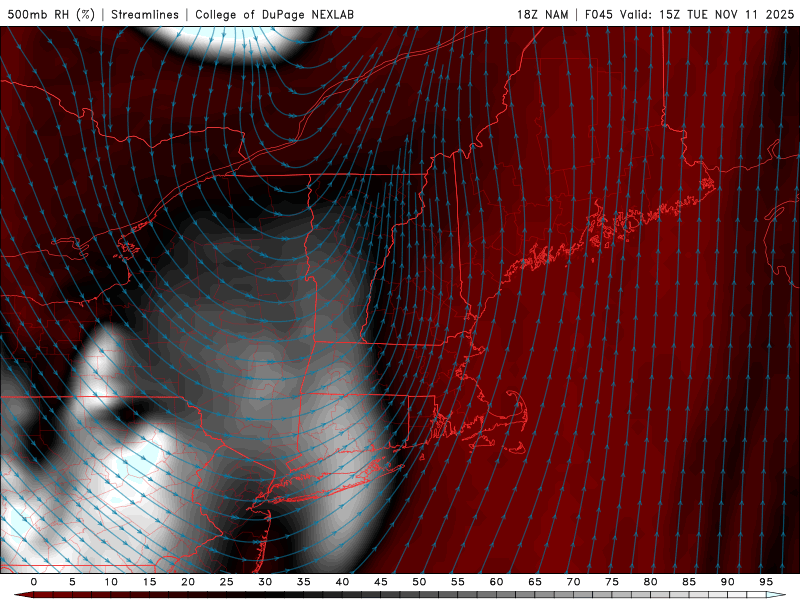The width and height of the screenshot is (800, 600).
Task: Click the "Streamlines" header label
Action: (145, 14)
